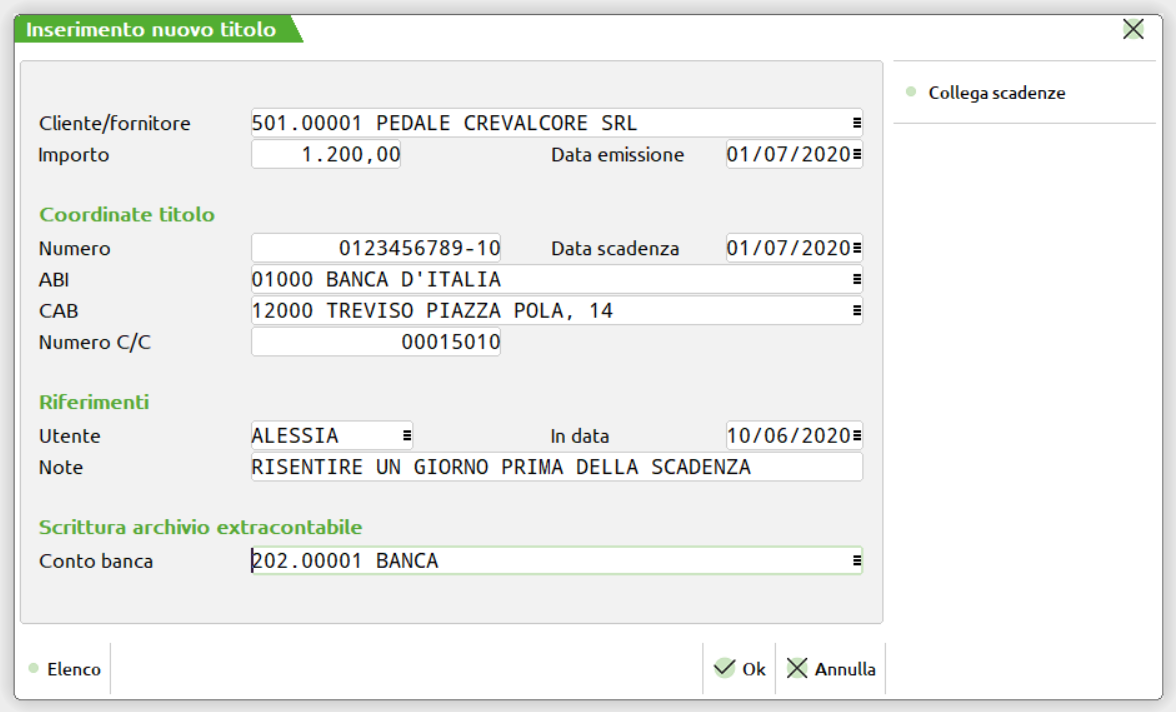Open the Cliente/fornitore lookup list icon
This screenshot has height=712, width=1176.
(x=856, y=123)
